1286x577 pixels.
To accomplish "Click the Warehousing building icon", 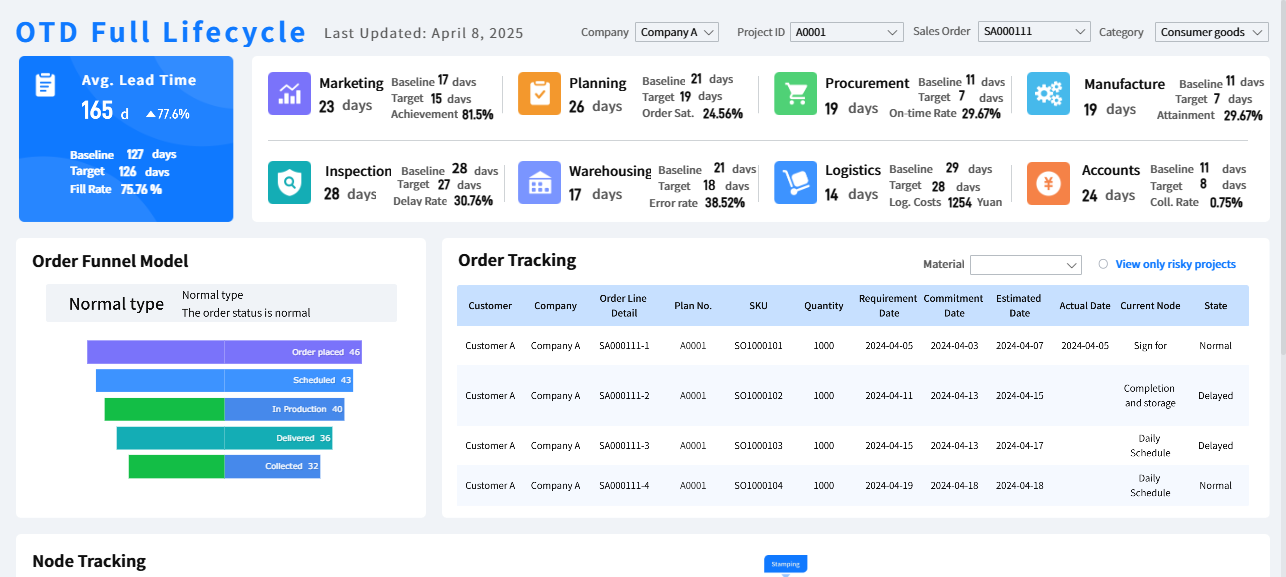I will point(539,183).
